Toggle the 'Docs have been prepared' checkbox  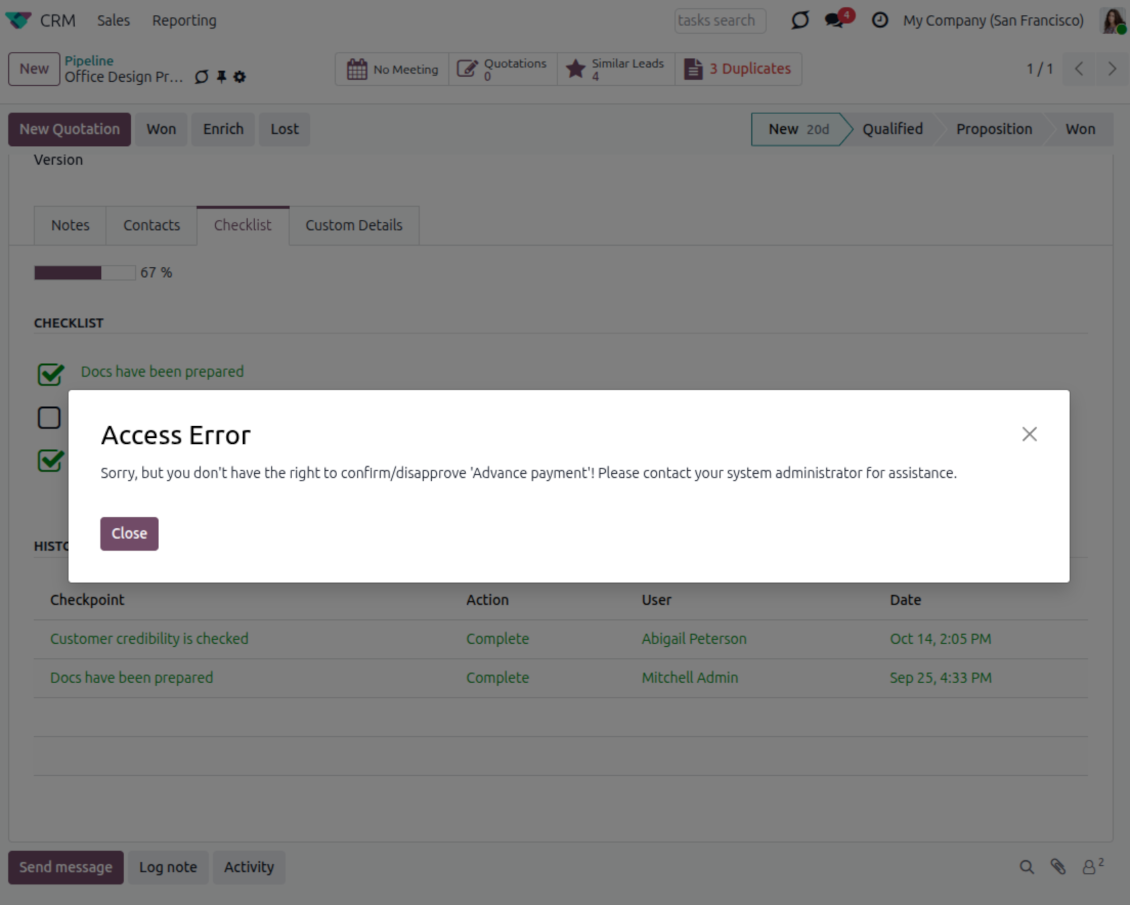50,374
